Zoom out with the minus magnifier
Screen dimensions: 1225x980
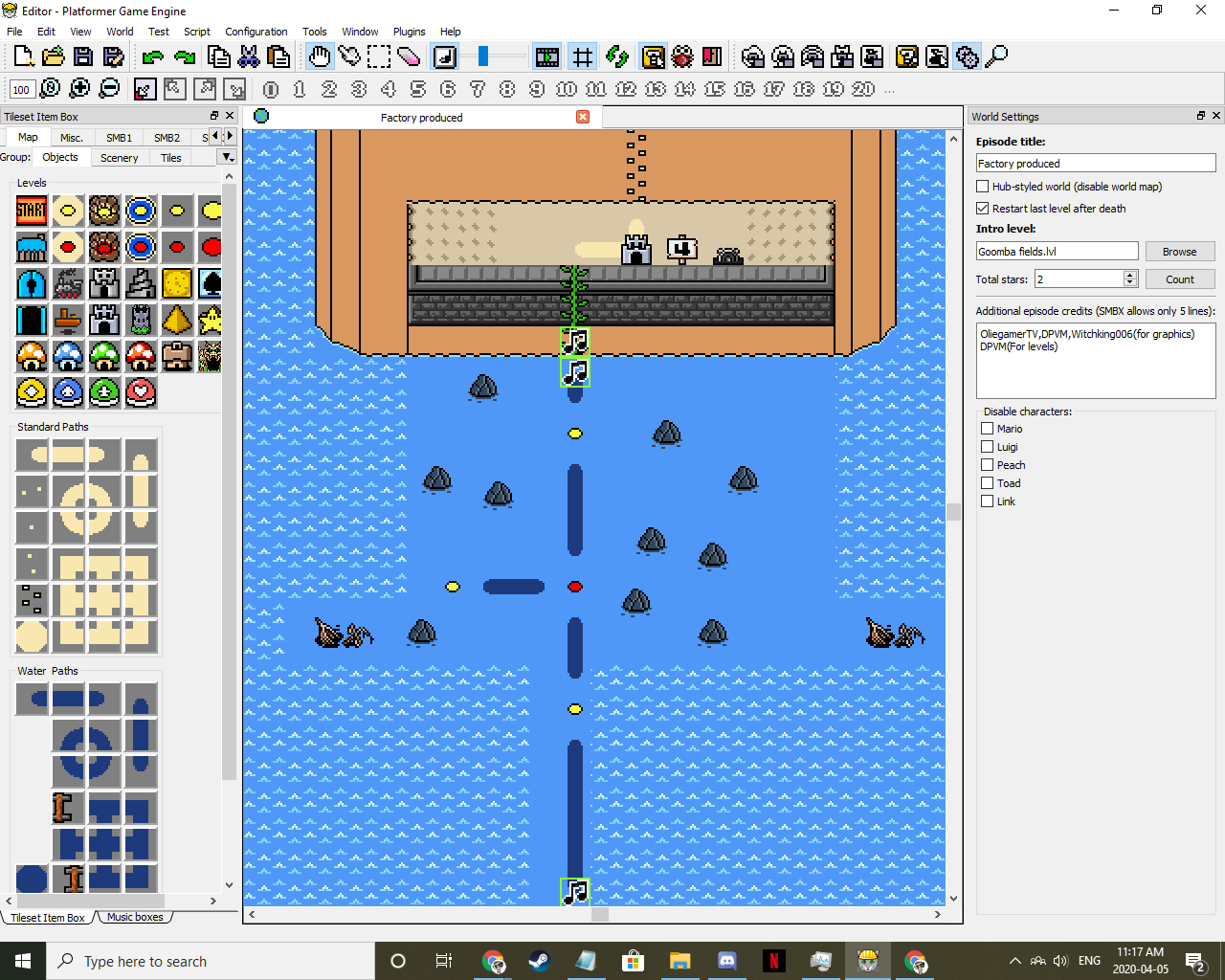(x=110, y=88)
